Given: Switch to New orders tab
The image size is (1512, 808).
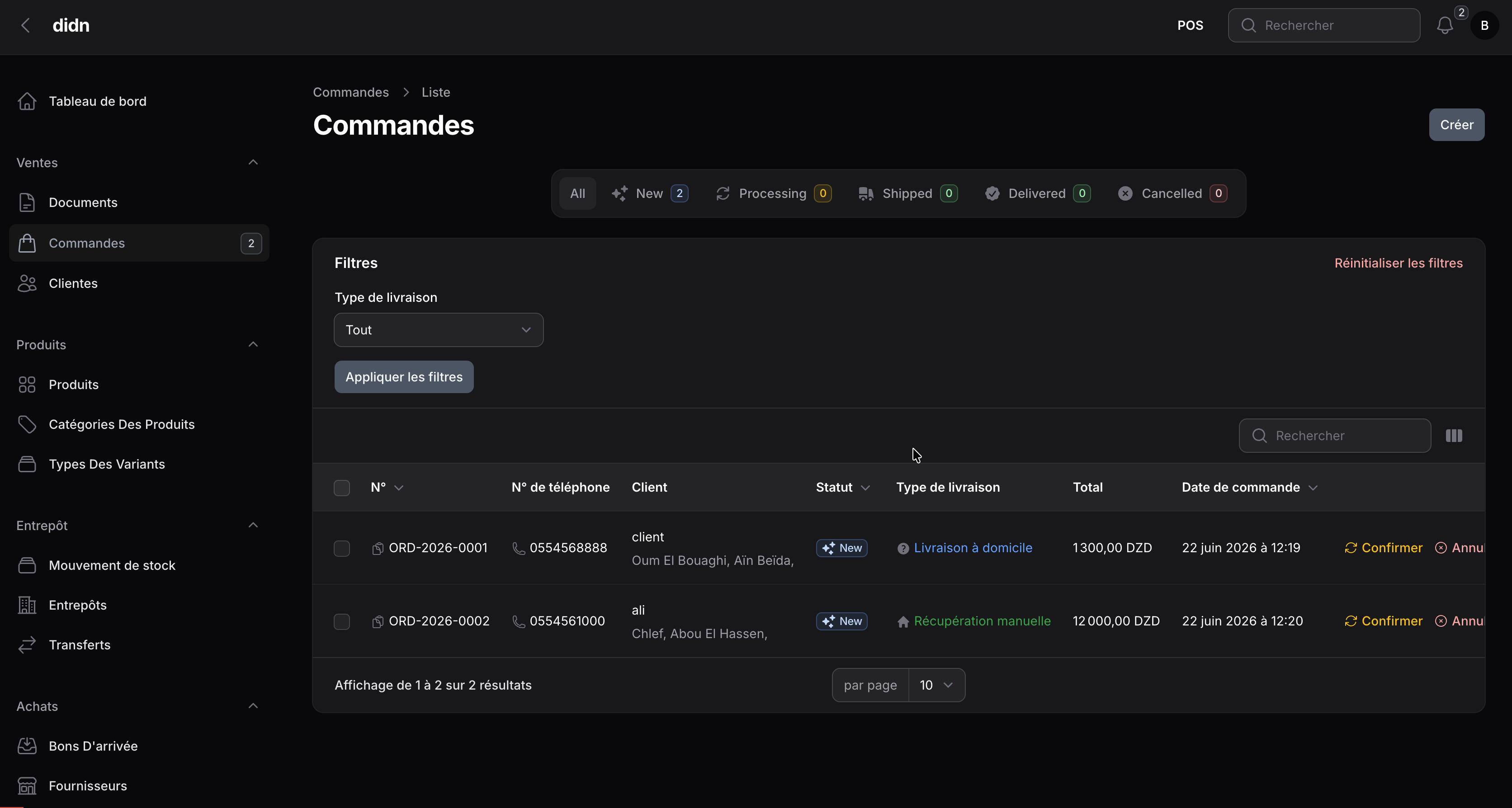Looking at the screenshot, I should (650, 193).
